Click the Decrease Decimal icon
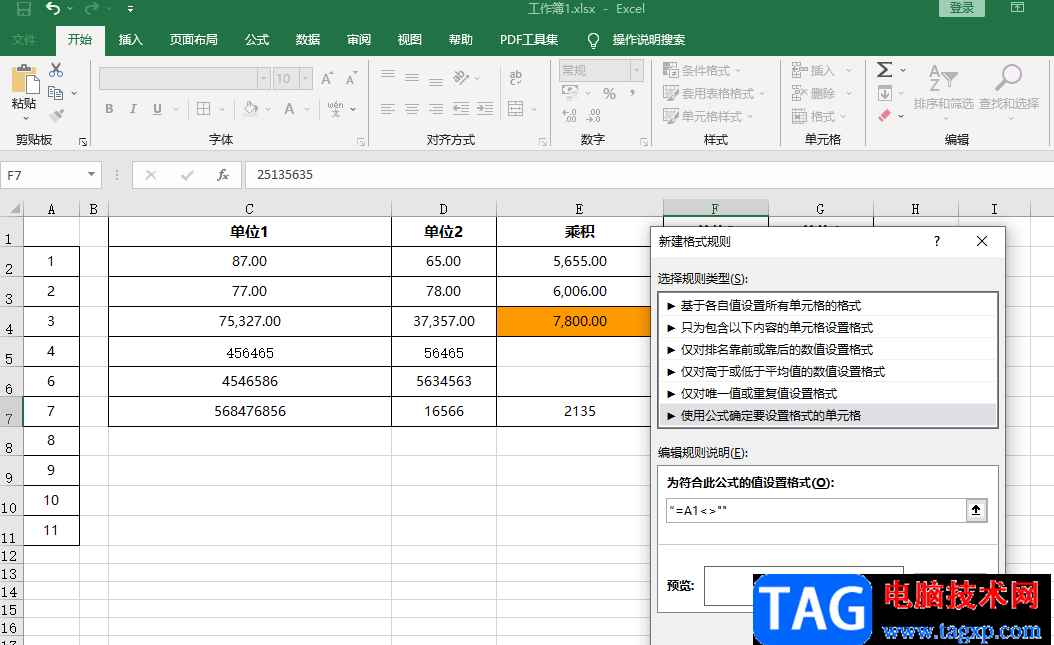Viewport: 1054px width, 645px height. (x=594, y=116)
